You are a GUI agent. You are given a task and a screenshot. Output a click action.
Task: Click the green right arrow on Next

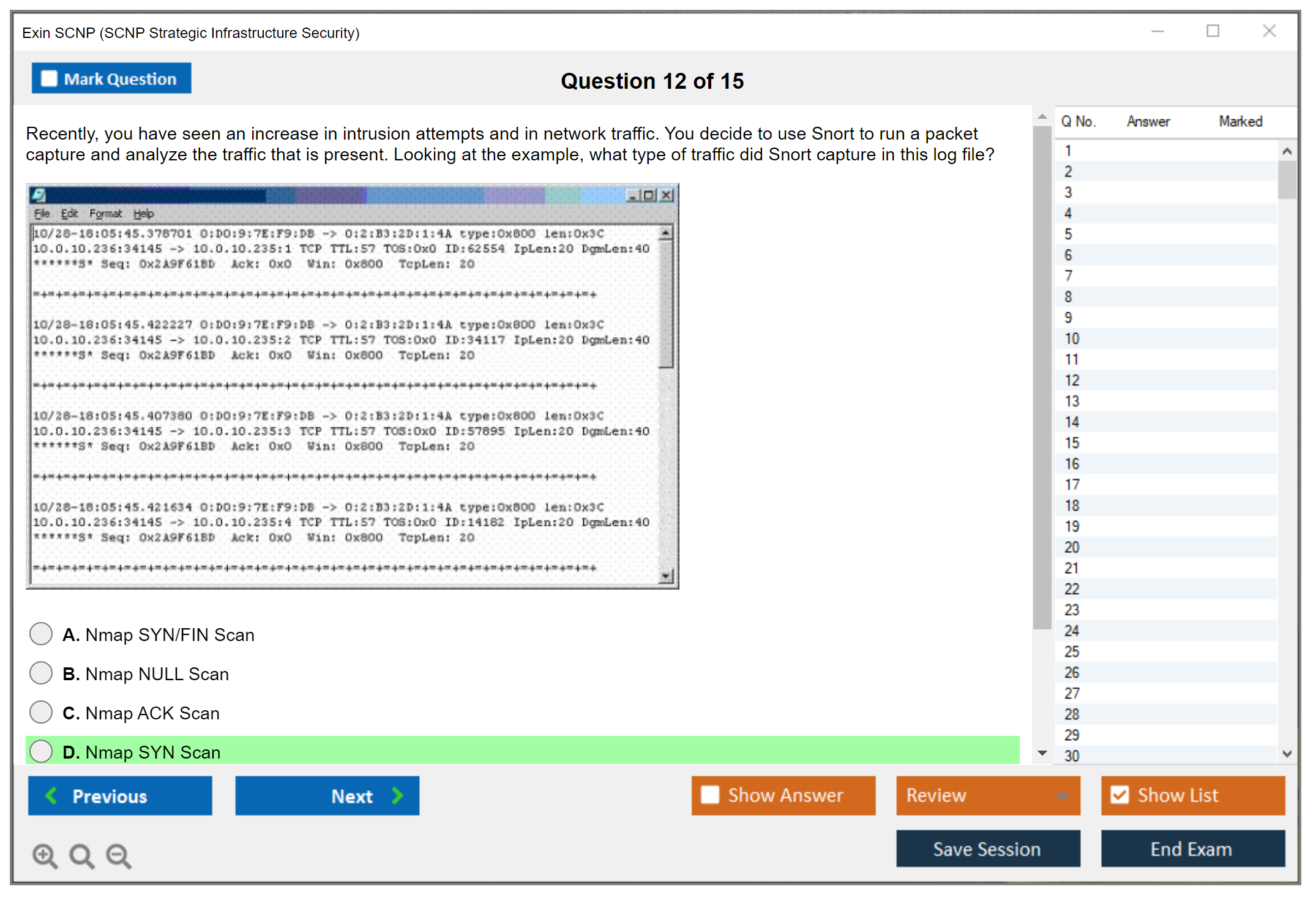pos(397,795)
